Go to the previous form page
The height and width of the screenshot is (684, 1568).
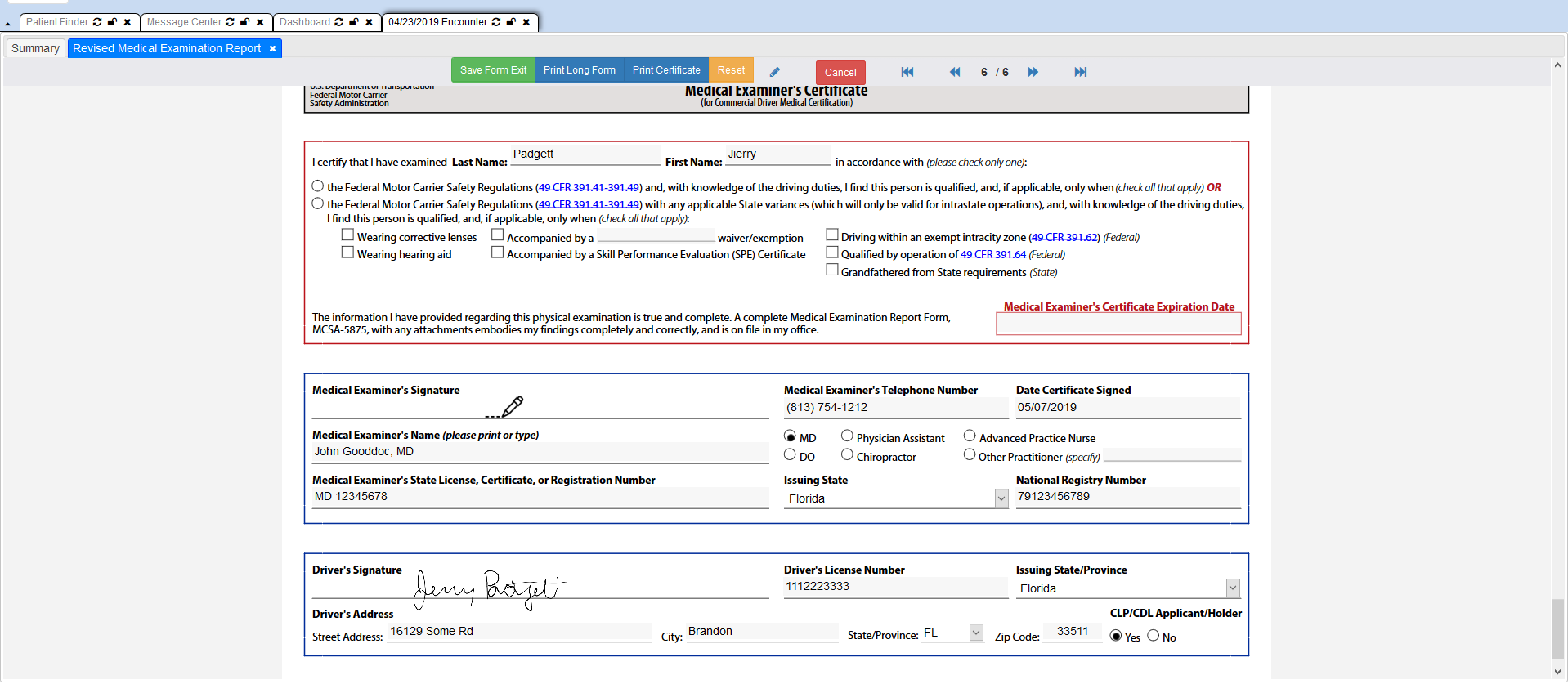click(x=954, y=72)
